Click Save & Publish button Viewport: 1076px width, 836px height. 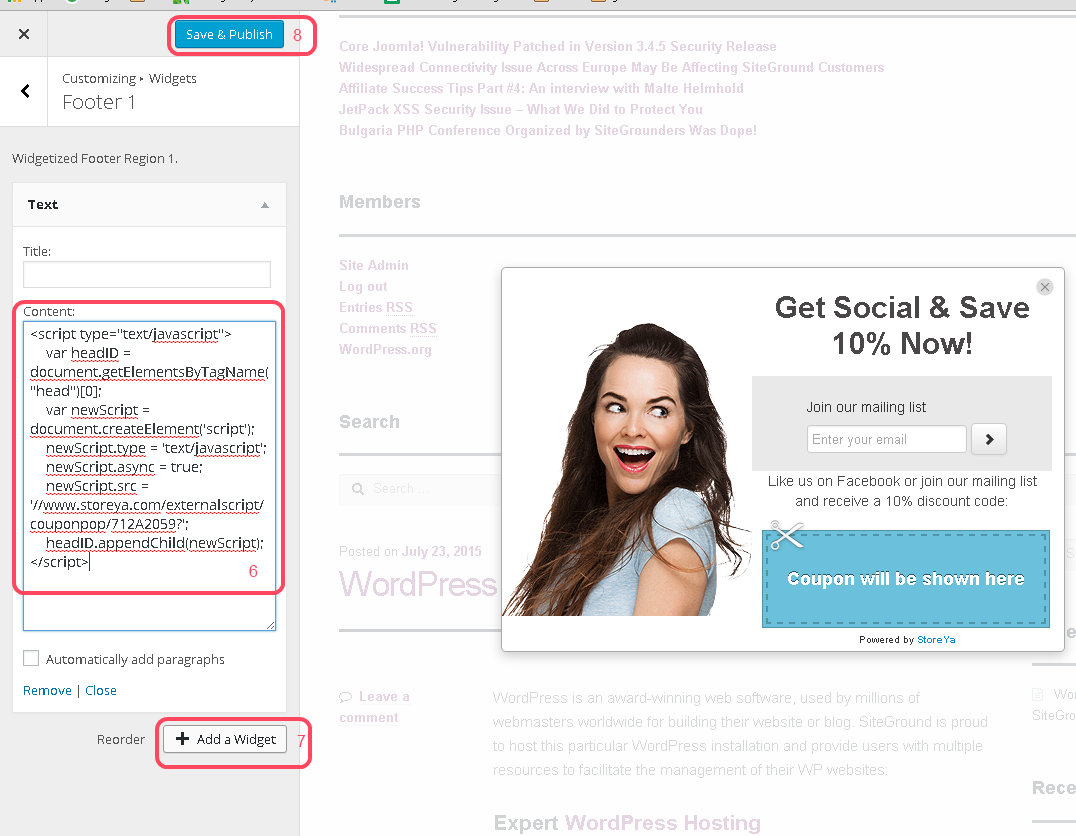(229, 34)
